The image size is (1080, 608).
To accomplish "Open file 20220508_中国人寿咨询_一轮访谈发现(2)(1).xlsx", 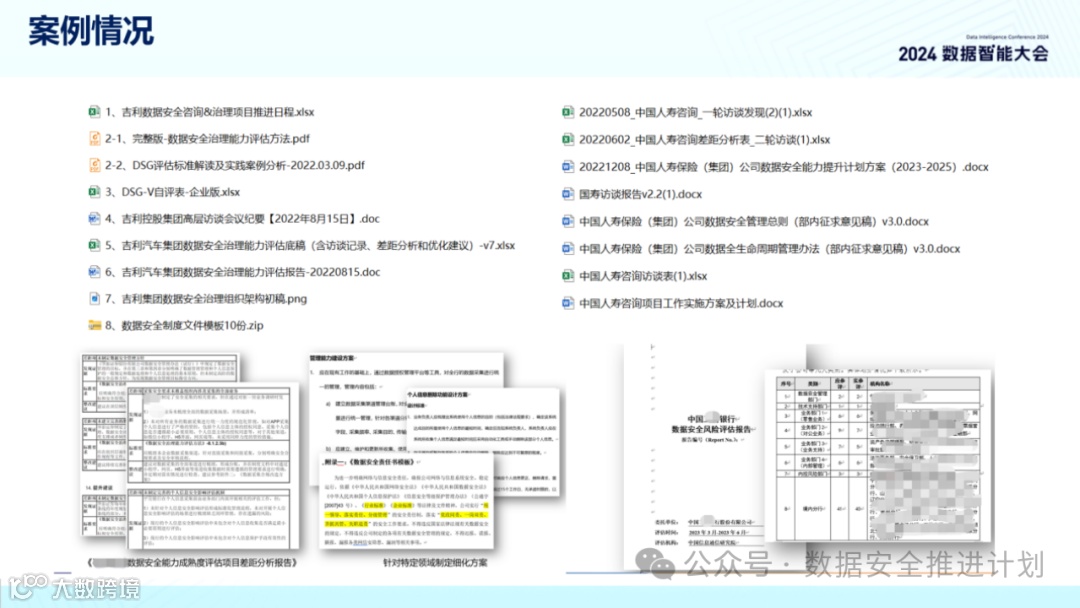I will tap(696, 112).
